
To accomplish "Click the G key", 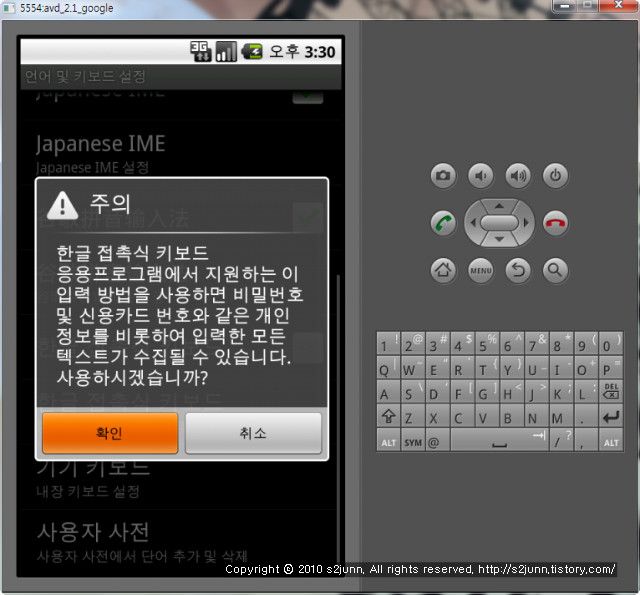I will [487, 391].
